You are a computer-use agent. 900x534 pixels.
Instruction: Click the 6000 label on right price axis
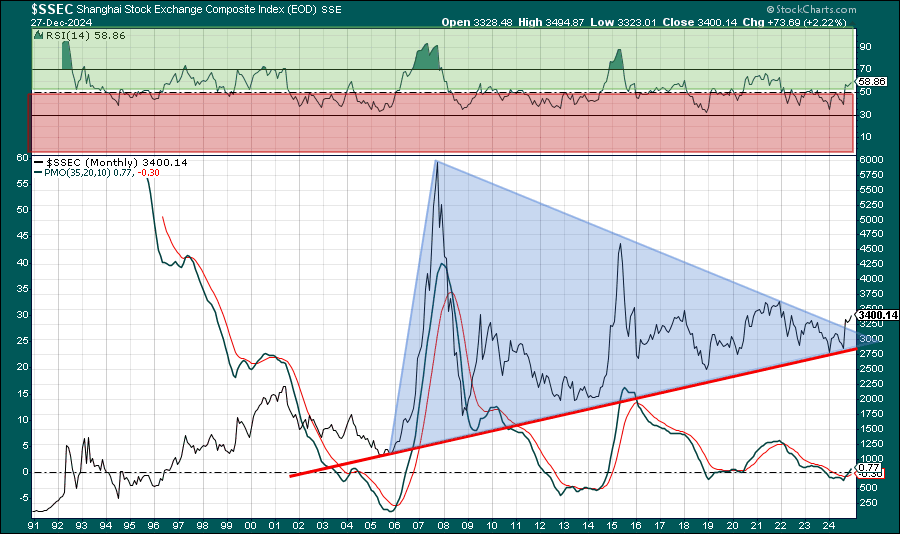(872, 160)
